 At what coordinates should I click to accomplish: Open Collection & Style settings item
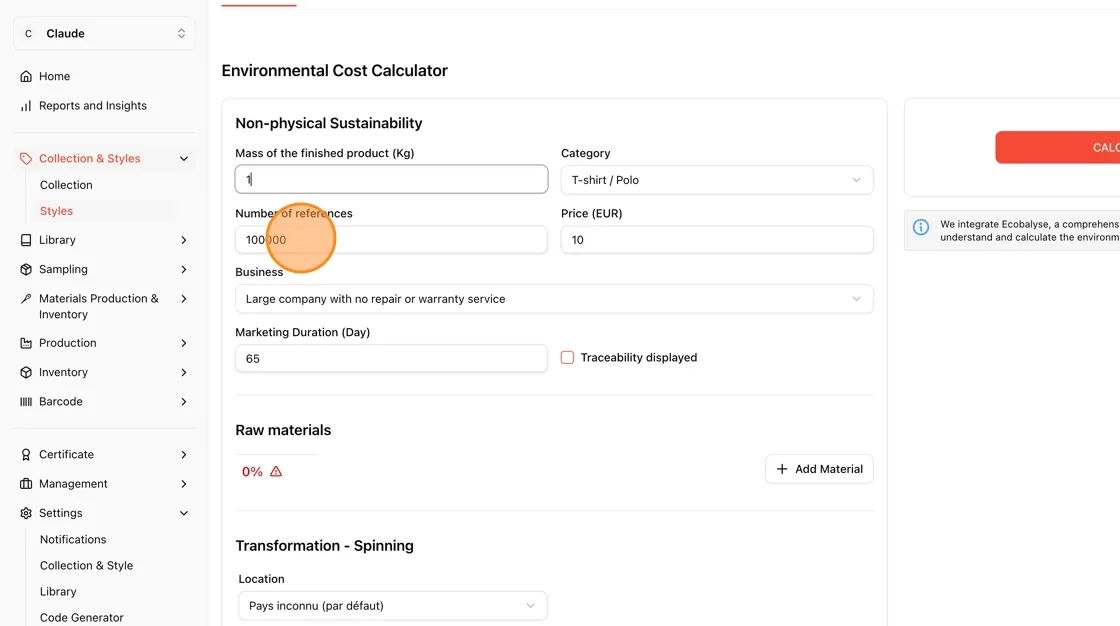coord(86,565)
